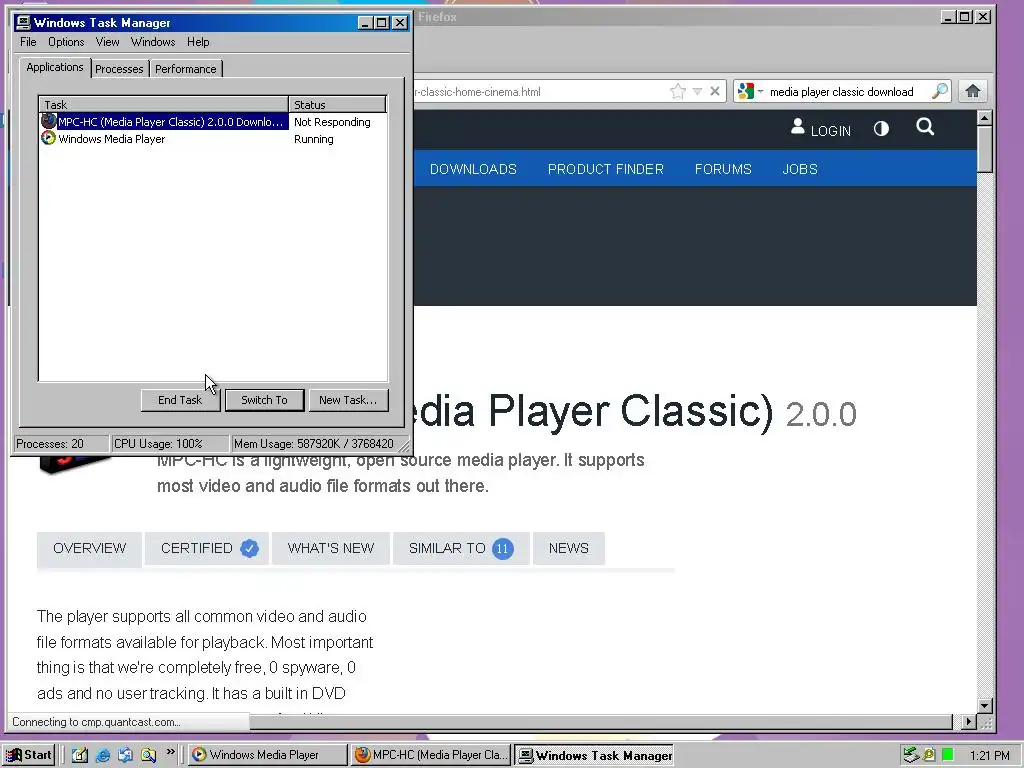Click the blue certified checkmark badge

coord(249,549)
